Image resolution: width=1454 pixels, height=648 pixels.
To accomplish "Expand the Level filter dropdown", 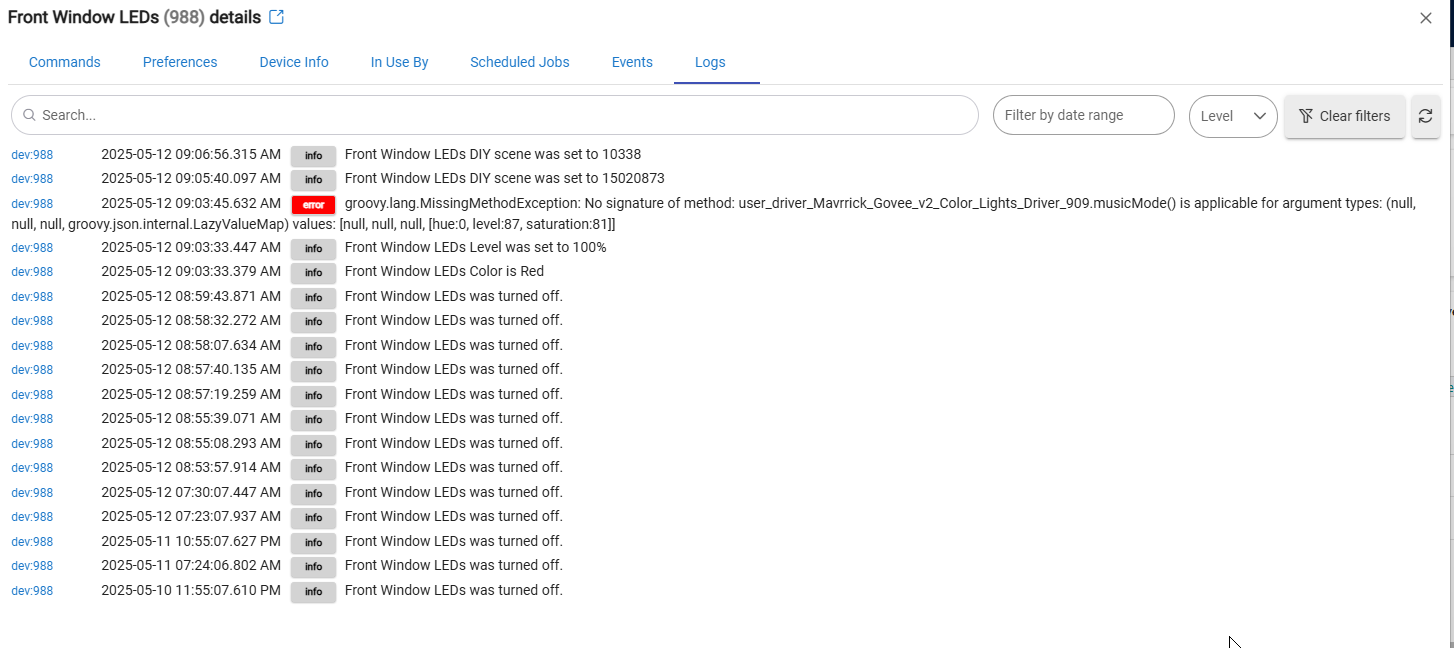I will [x=1232, y=116].
